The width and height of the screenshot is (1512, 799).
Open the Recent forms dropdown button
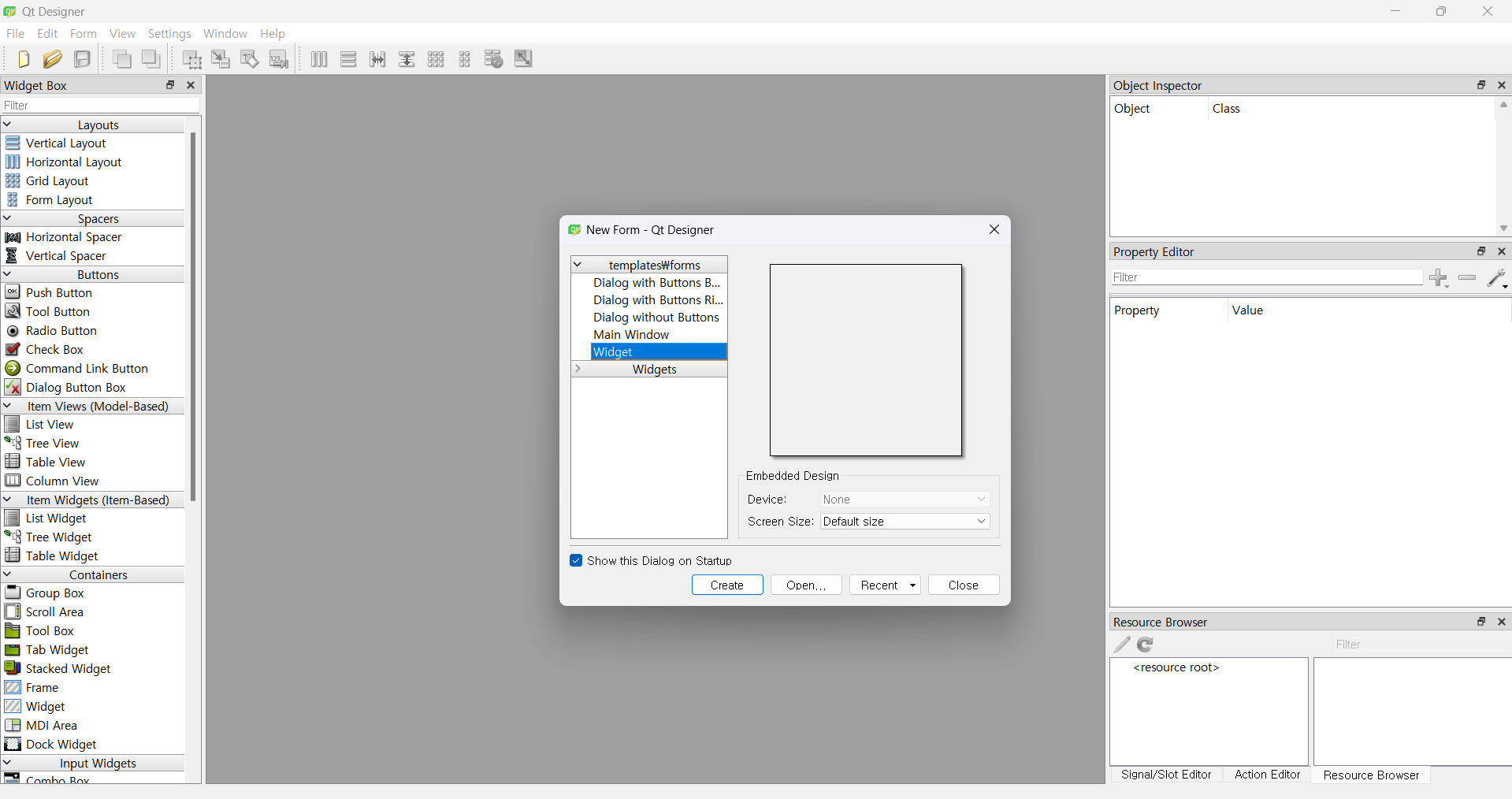[885, 585]
